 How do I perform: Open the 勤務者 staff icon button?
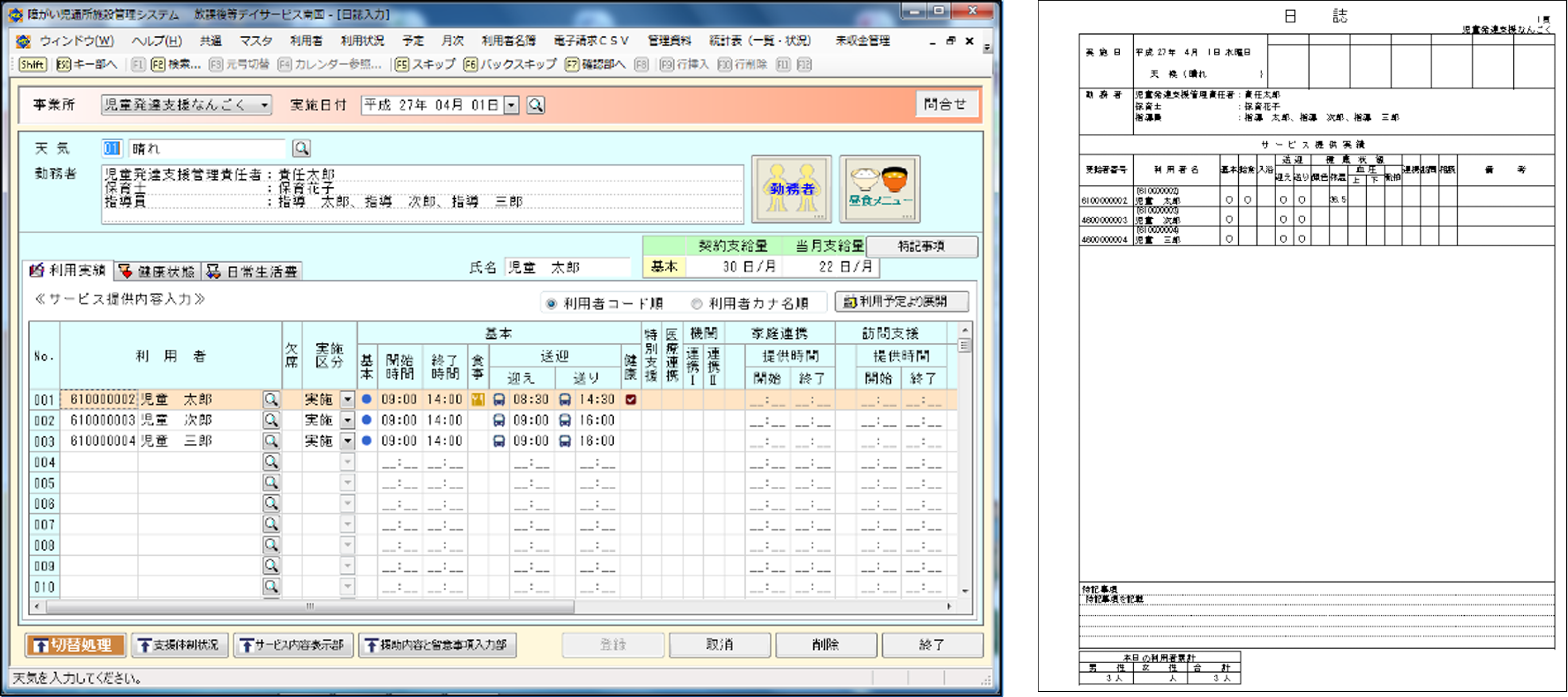791,188
